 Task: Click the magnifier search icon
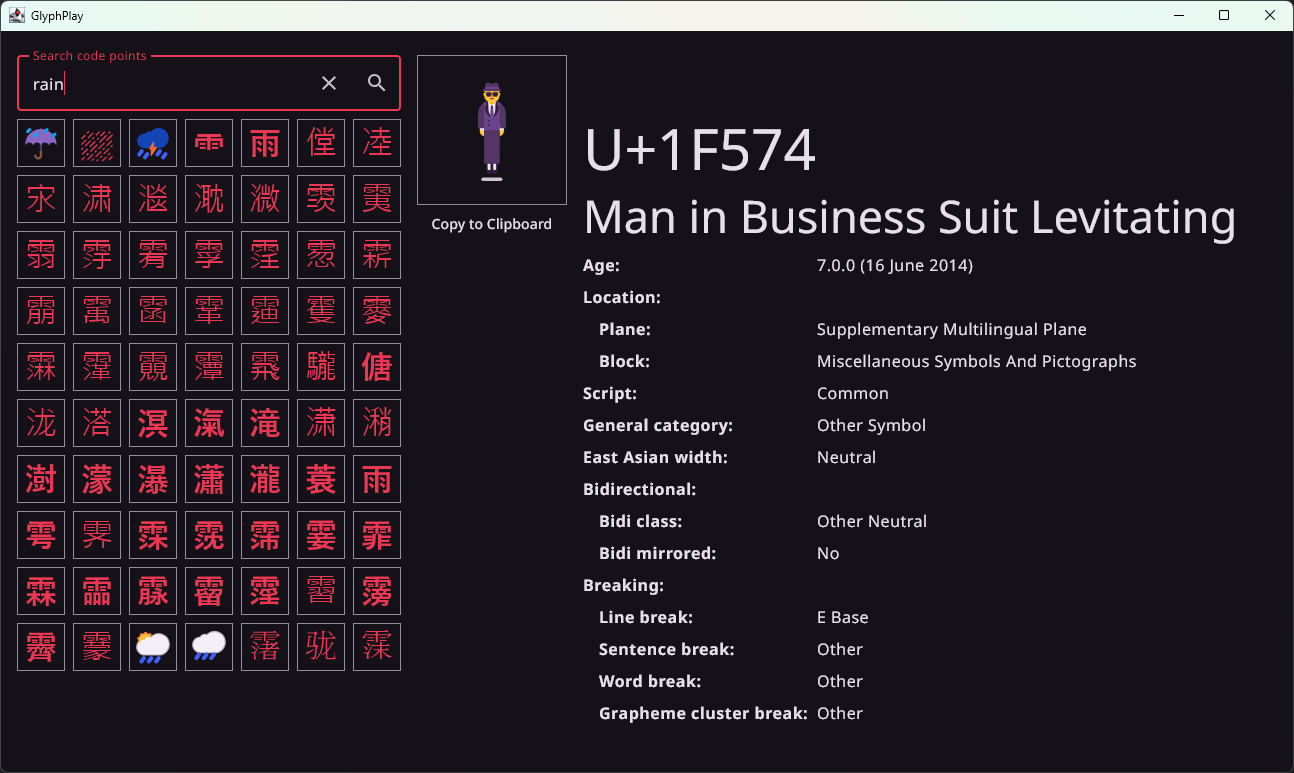[x=376, y=83]
